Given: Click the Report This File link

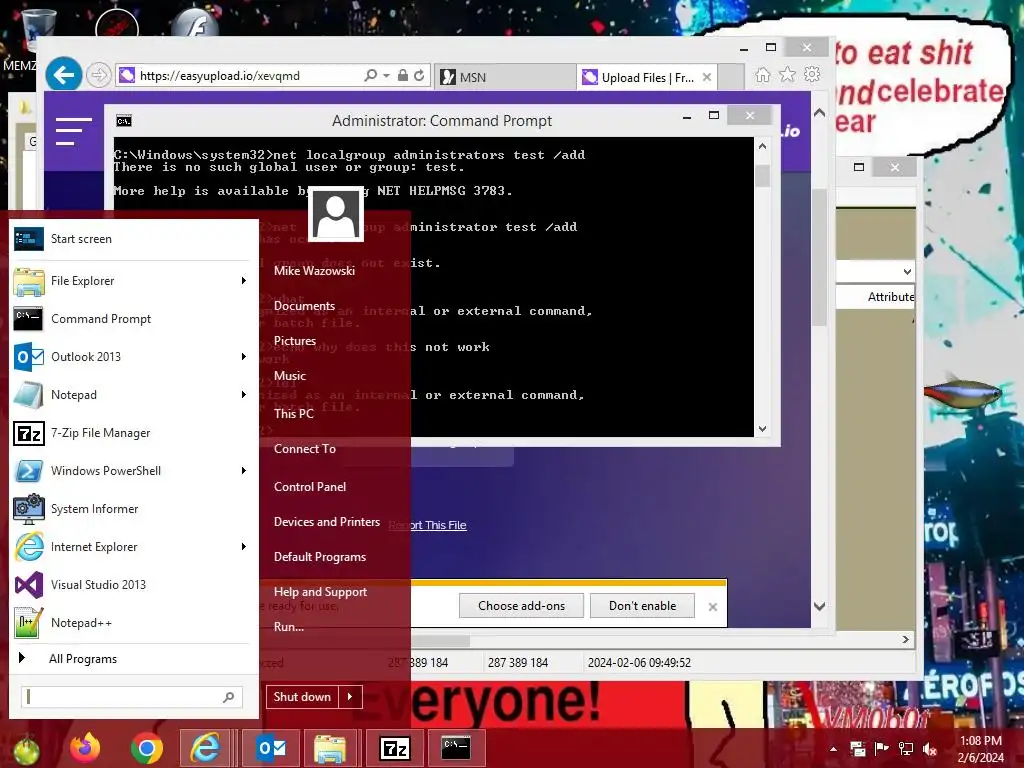Looking at the screenshot, I should [x=427, y=525].
